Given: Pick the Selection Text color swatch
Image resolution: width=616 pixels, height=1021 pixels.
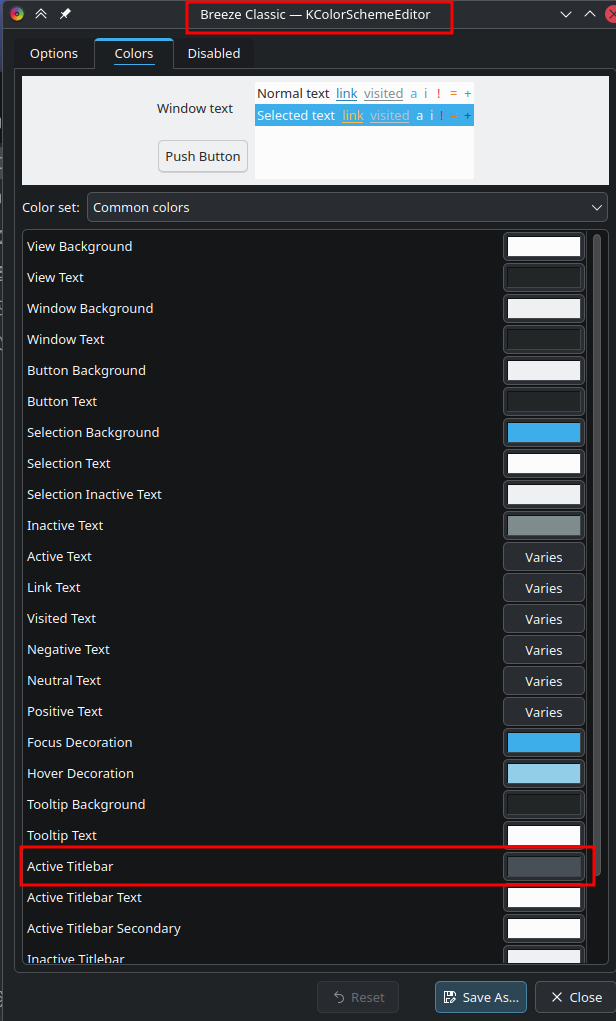Looking at the screenshot, I should (544, 464).
